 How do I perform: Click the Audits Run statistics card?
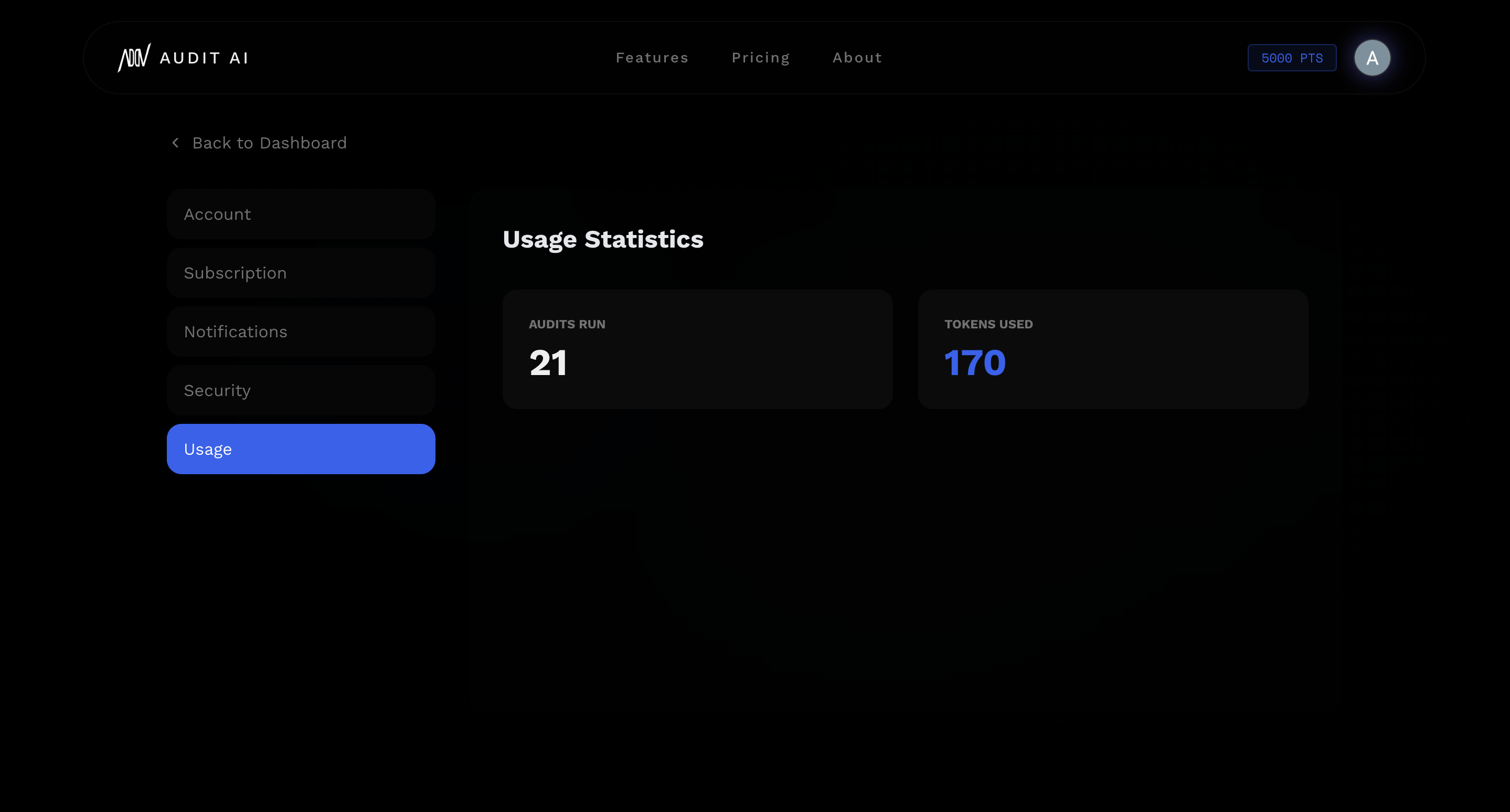(697, 350)
